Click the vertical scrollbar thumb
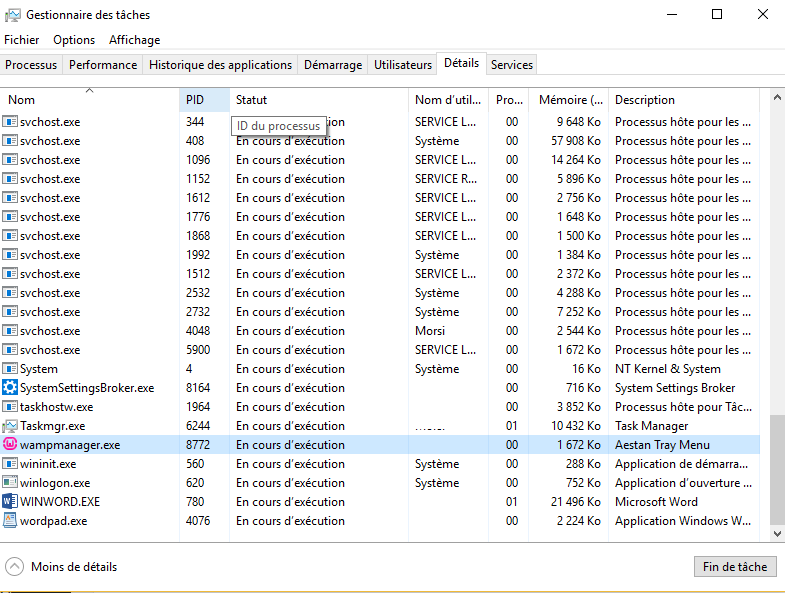Image resolution: width=785 pixels, height=593 pixels. click(x=777, y=469)
